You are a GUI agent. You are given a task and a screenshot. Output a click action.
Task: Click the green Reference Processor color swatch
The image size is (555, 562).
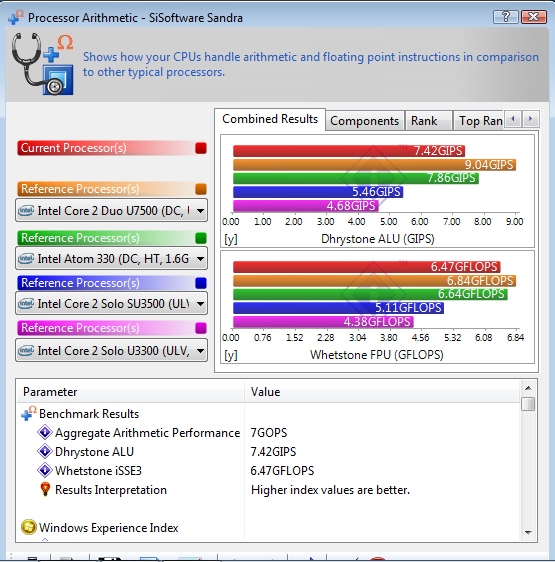click(201, 238)
